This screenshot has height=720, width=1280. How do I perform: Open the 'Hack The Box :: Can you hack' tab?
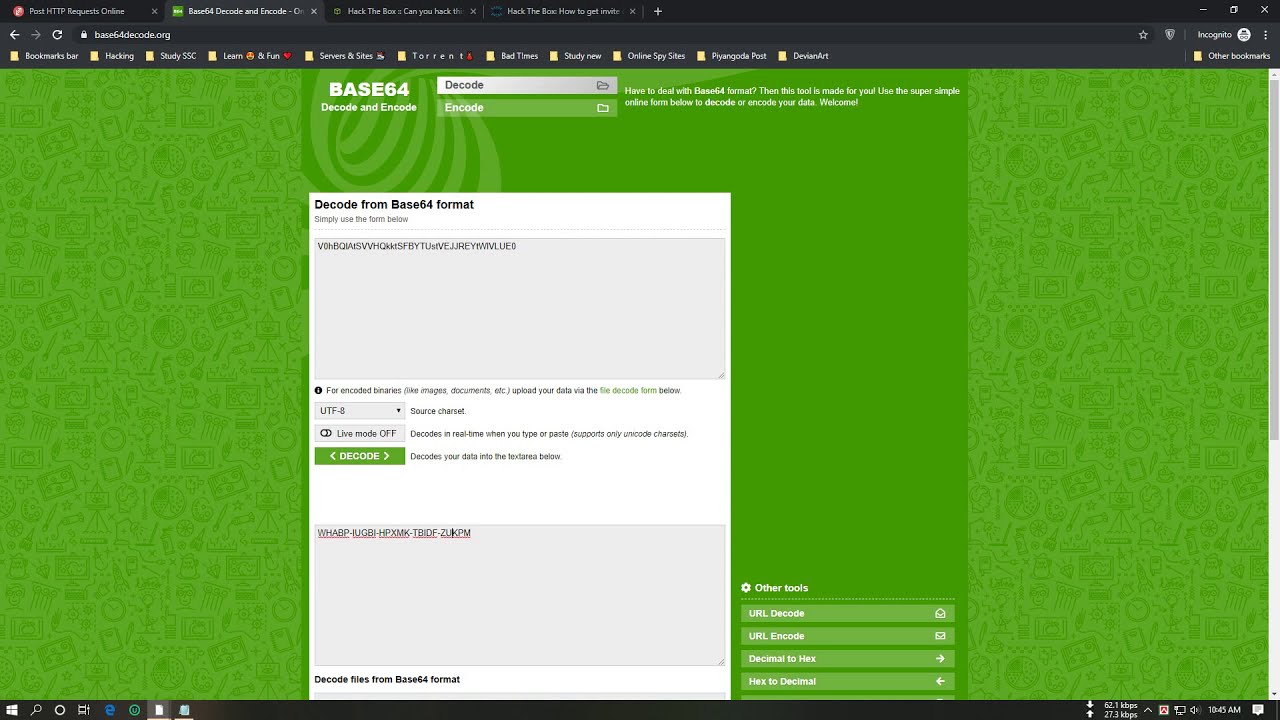pos(404,11)
